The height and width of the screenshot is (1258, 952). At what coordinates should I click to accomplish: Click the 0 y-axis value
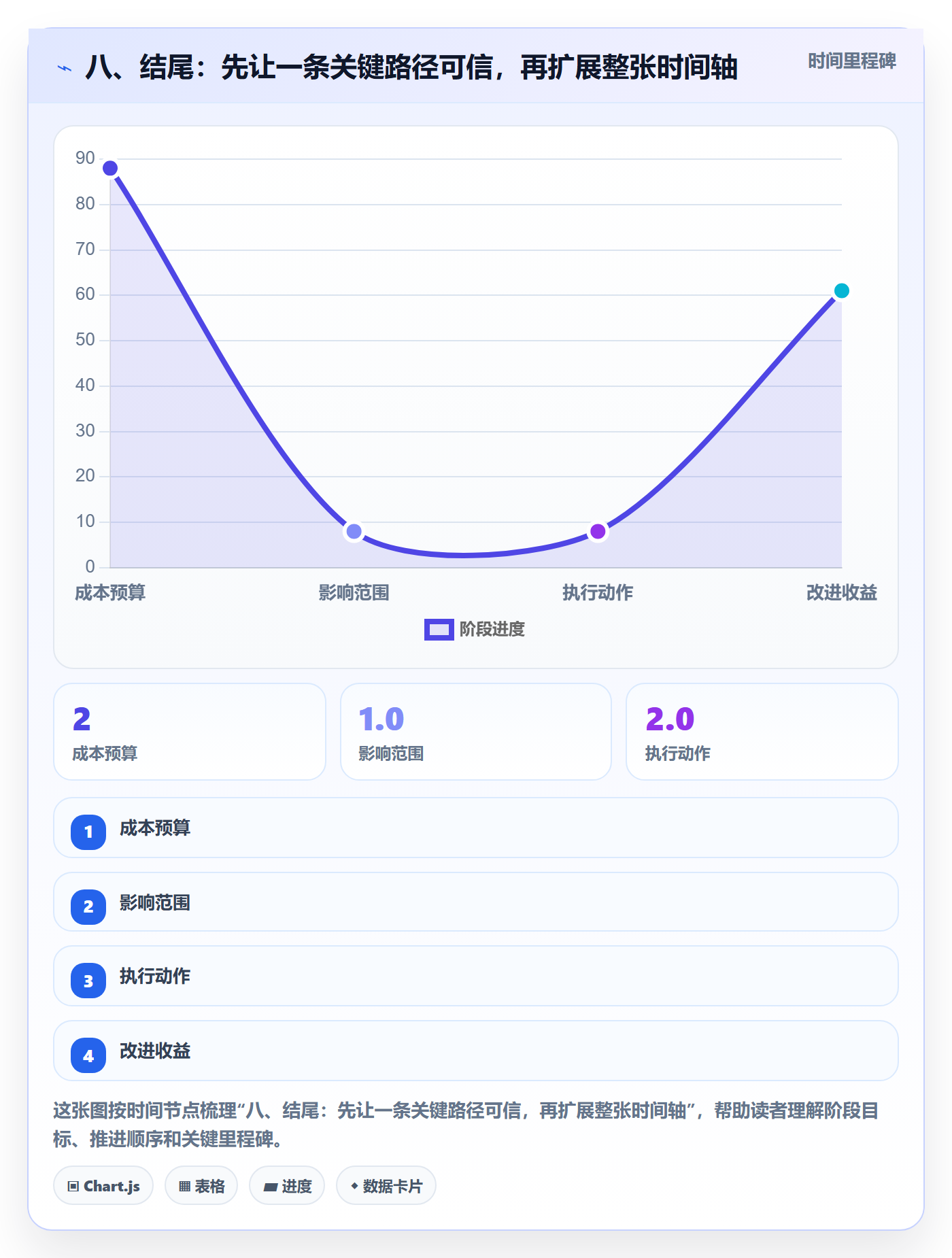click(x=90, y=566)
